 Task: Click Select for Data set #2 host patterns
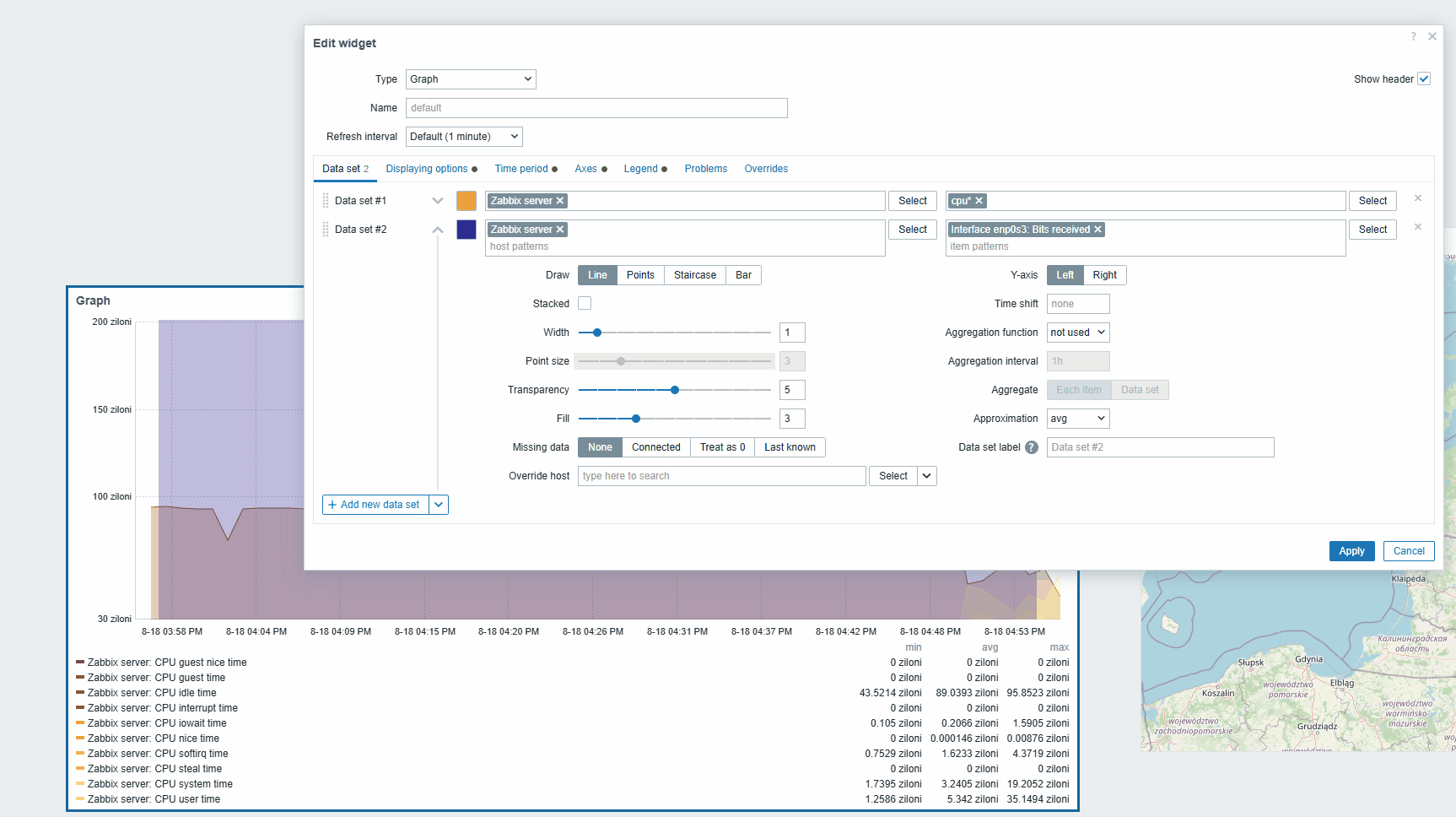(913, 230)
